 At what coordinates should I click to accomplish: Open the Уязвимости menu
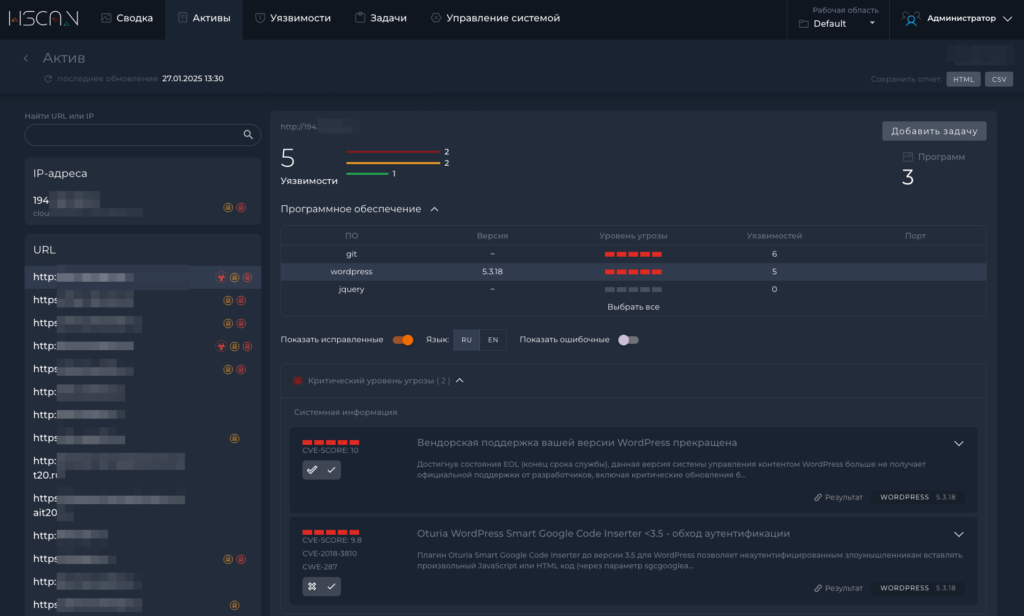[293, 18]
